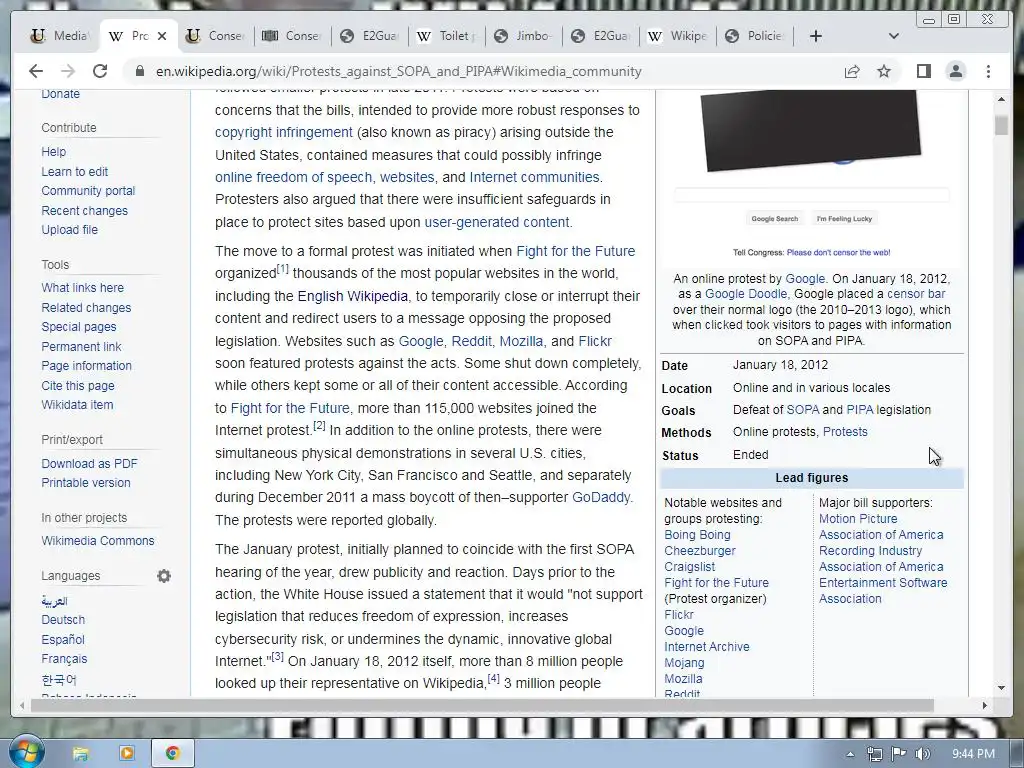This screenshot has width=1024, height=768.
Task: Click the vertical scrollbar up arrow
Action: click(x=1001, y=99)
